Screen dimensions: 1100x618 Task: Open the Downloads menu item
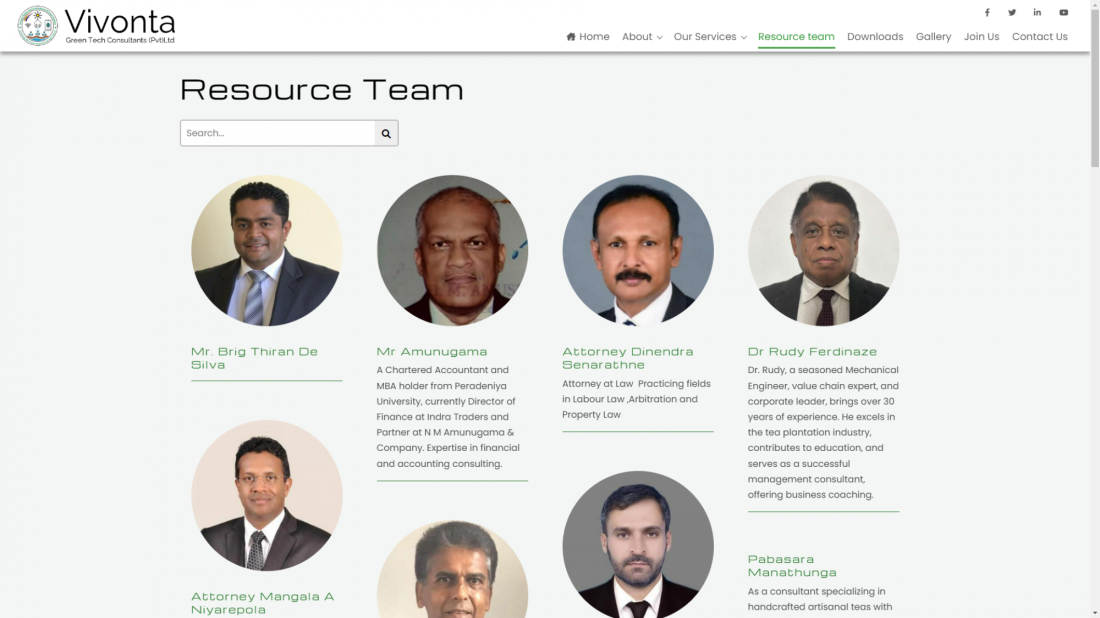click(875, 36)
